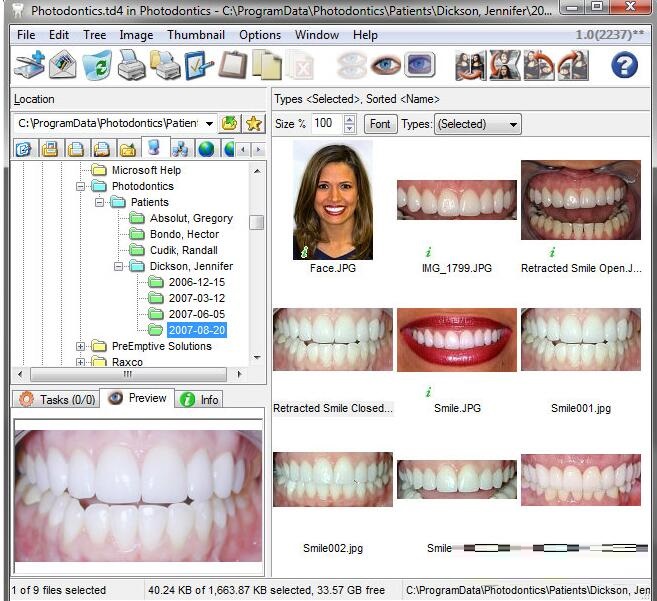The height and width of the screenshot is (601, 657).
Task: Open the location path dropdown
Action: tap(209, 124)
